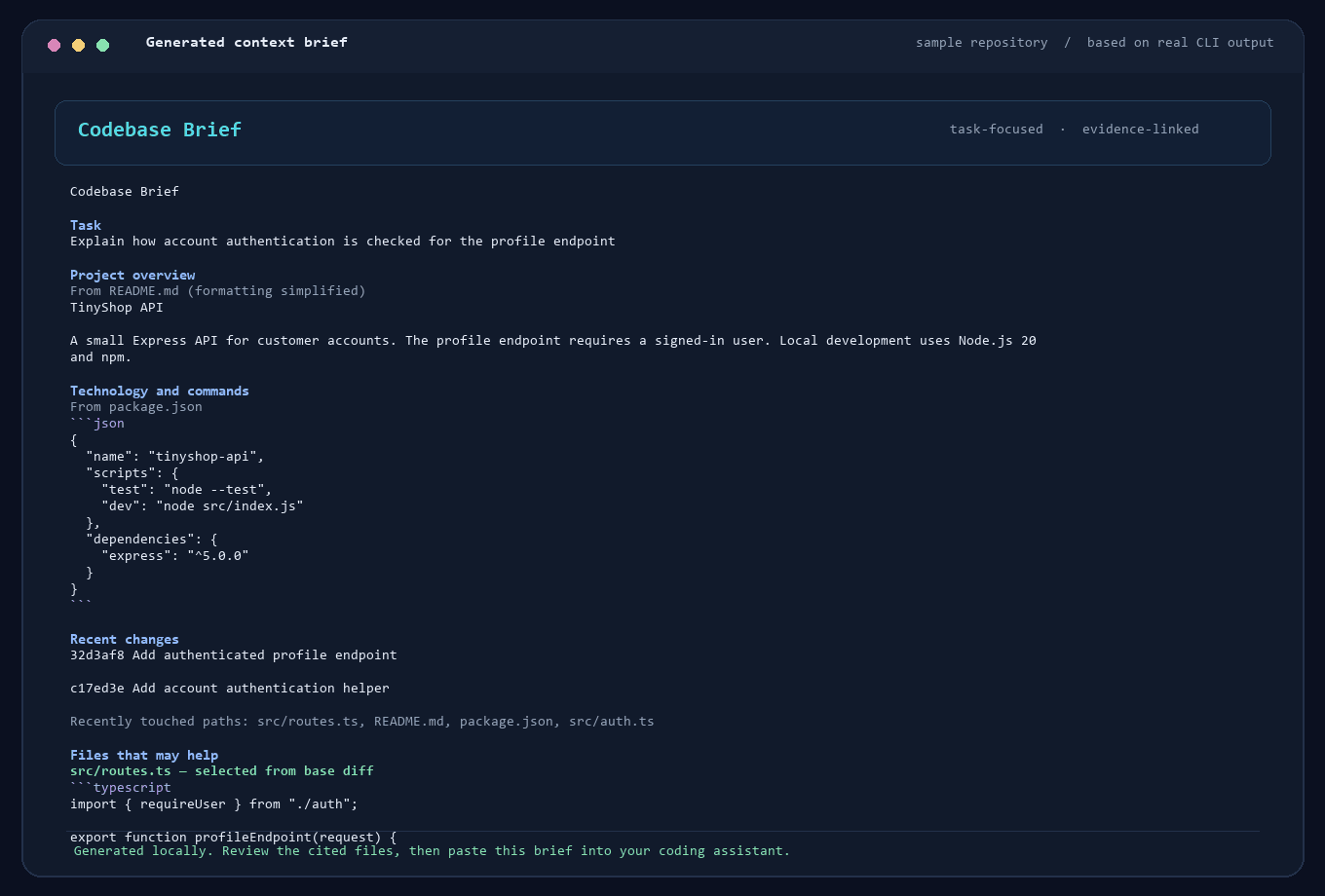Screen dimensions: 1325x896
Task: Click the 'From package.json' note
Action: [x=136, y=406]
